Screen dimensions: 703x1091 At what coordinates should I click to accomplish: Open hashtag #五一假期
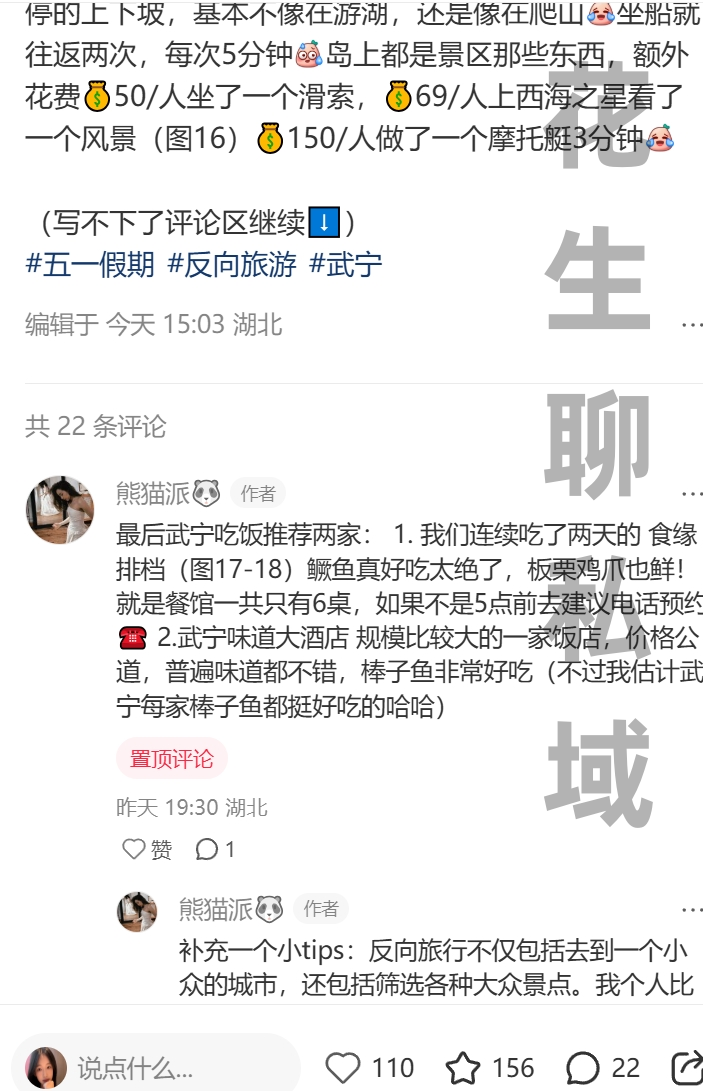(x=90, y=265)
